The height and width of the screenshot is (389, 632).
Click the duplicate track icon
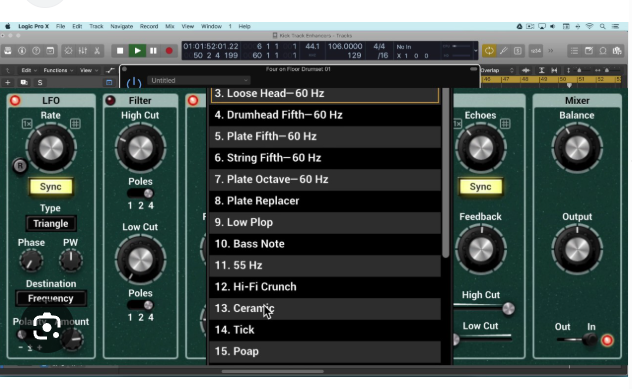pyautogui.click(x=24, y=82)
